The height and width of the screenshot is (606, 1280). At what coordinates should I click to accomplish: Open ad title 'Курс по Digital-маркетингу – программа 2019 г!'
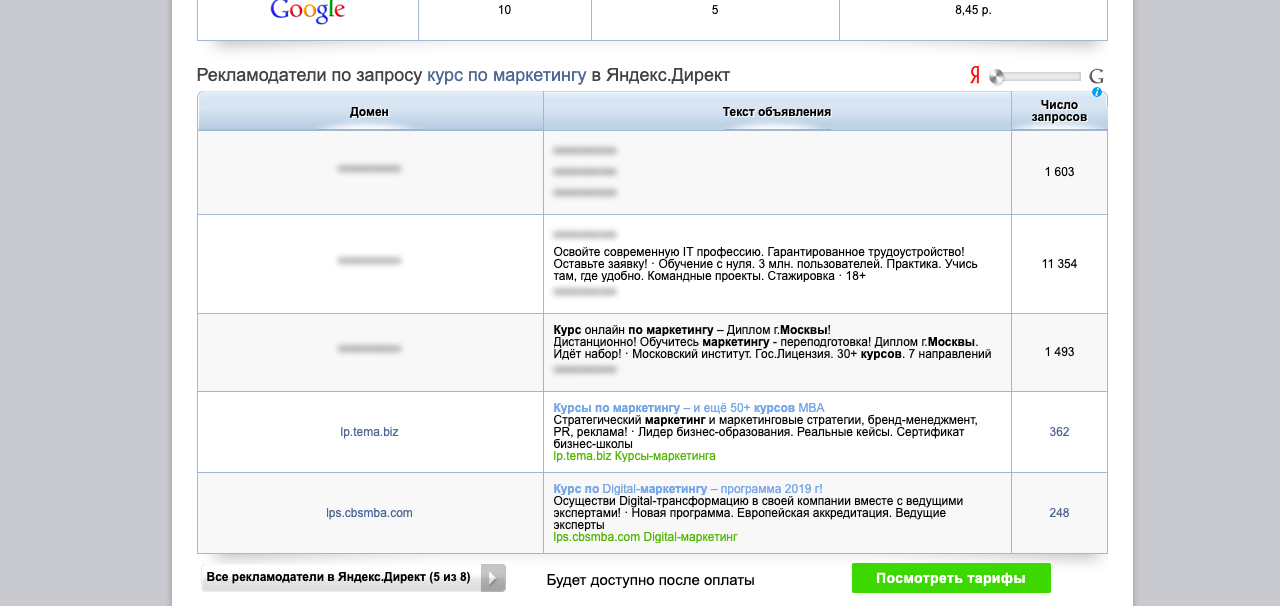(688, 489)
